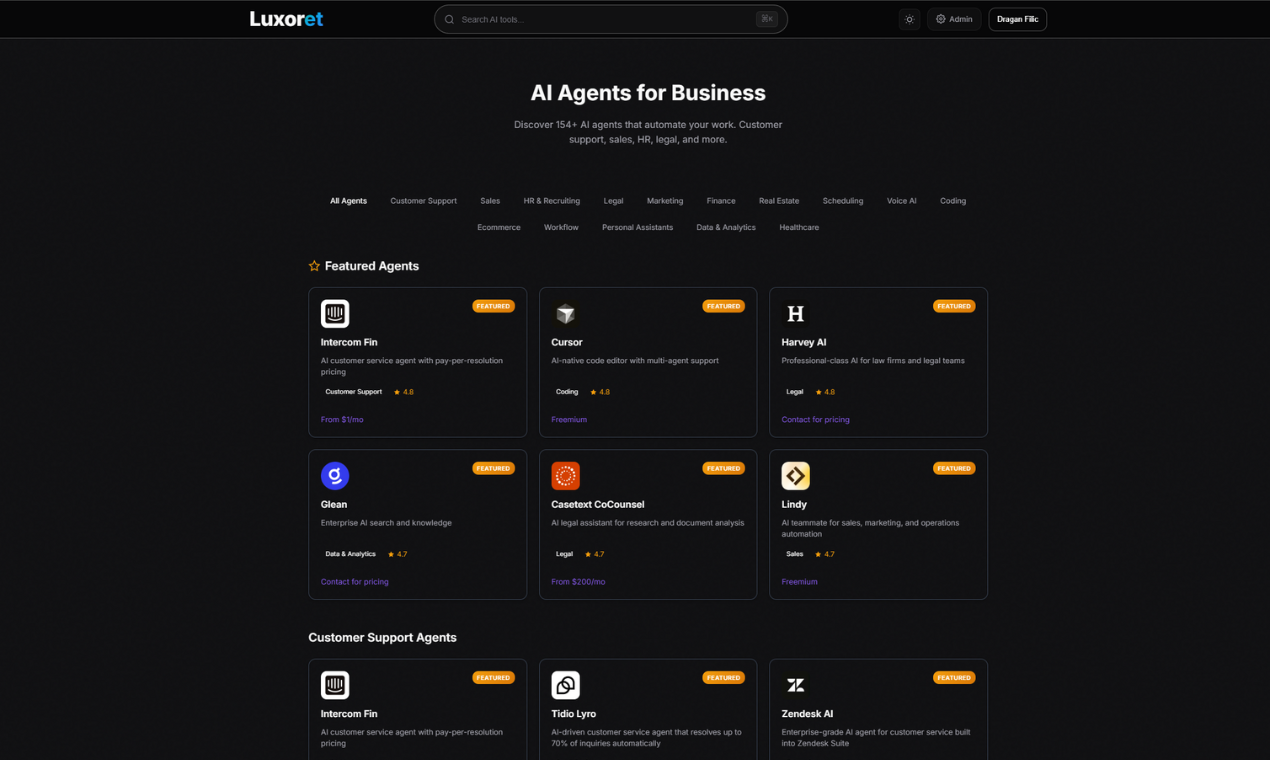Select the Legal category tab

click(x=613, y=201)
